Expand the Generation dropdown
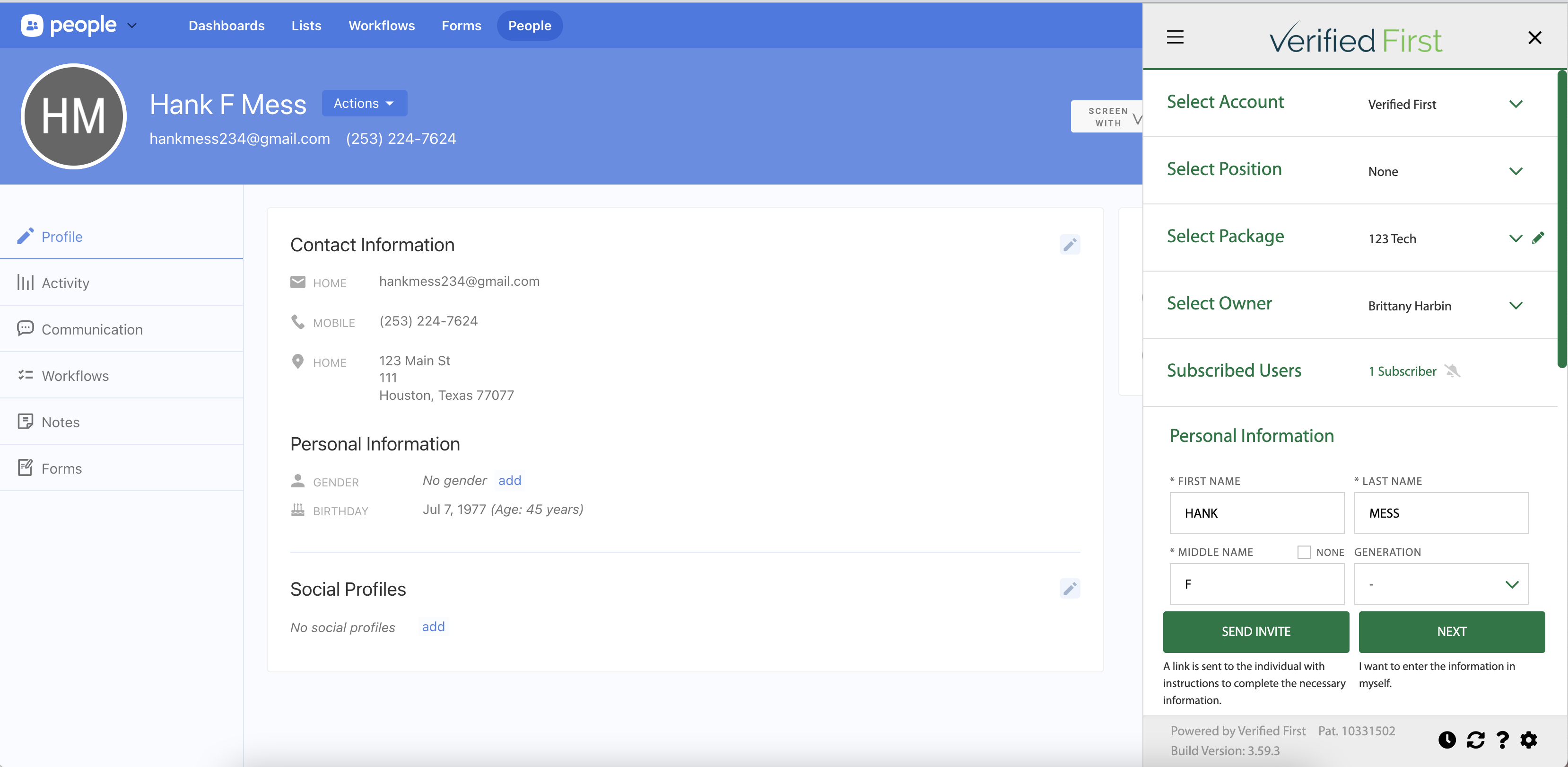1568x767 pixels. point(1513,584)
